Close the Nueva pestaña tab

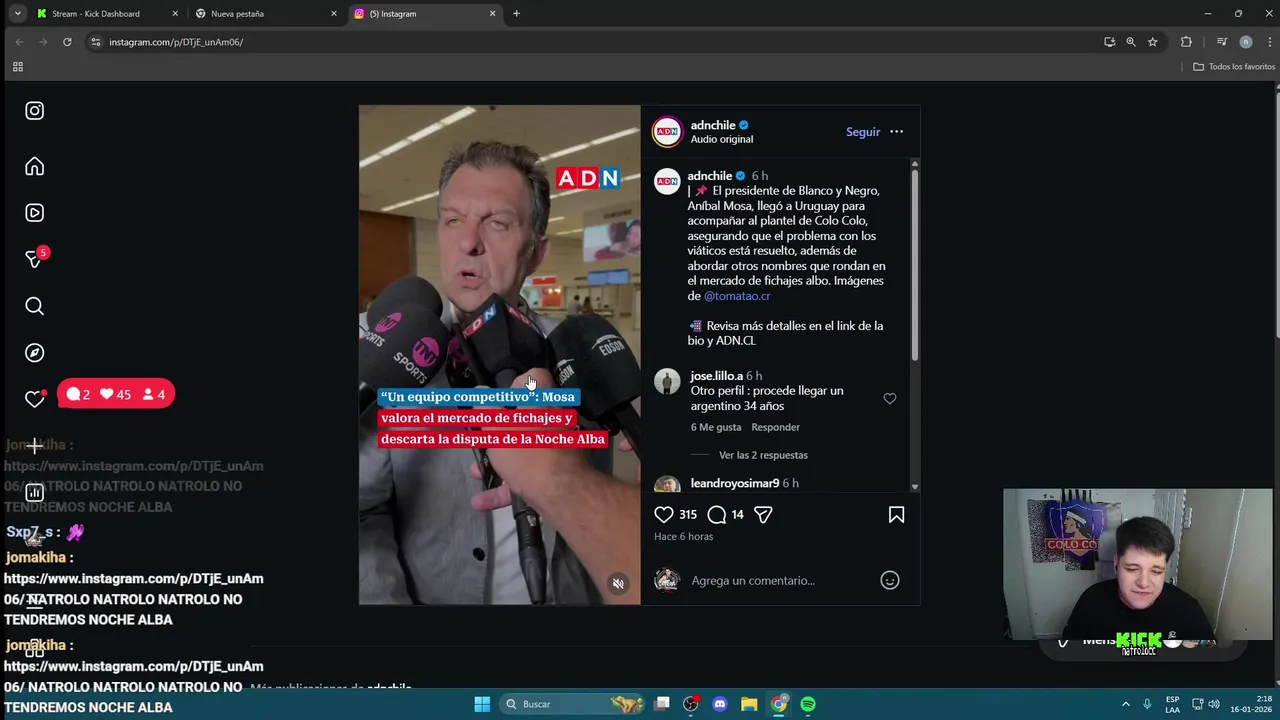click(333, 14)
